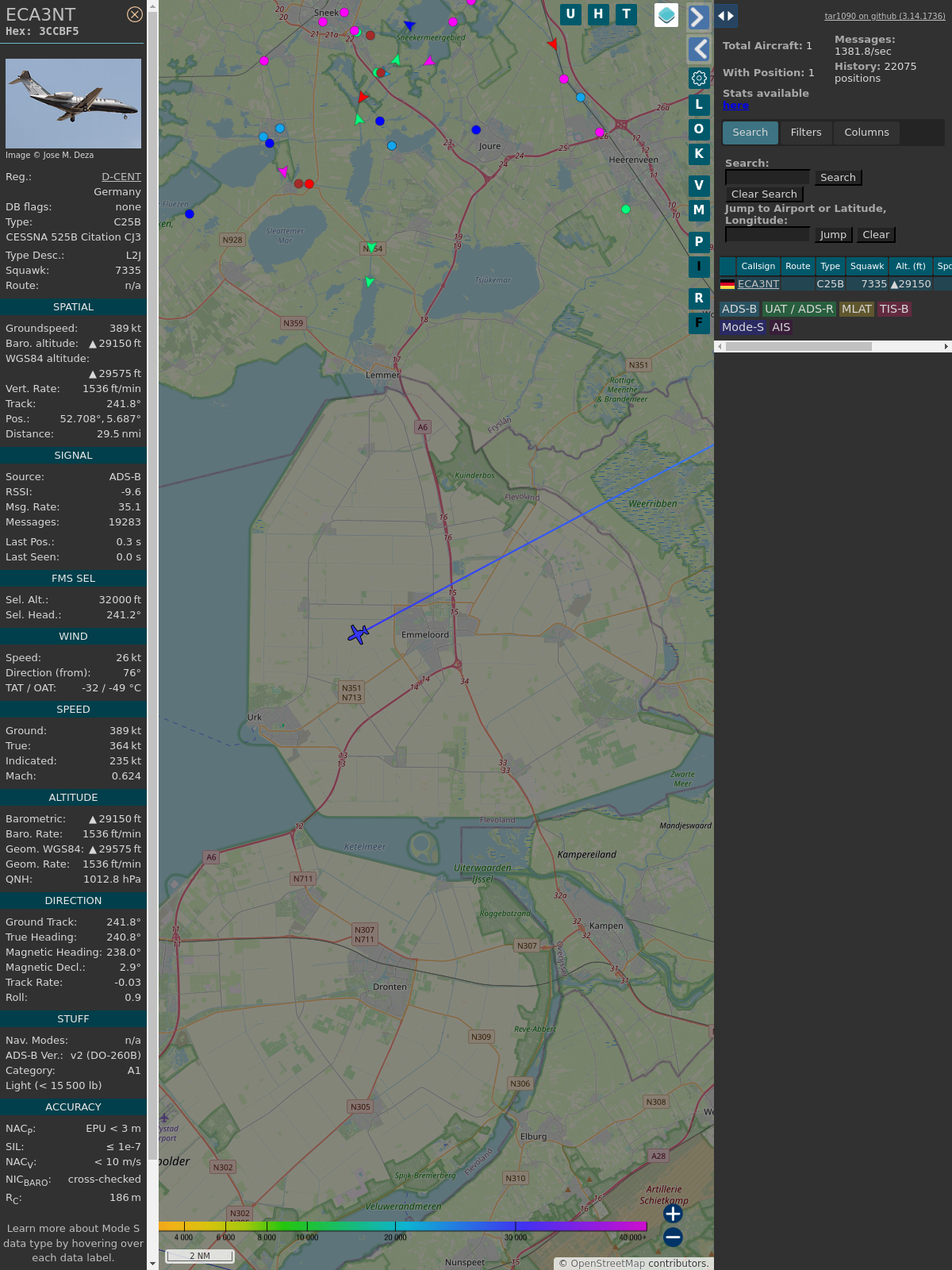
Task: Zoom in using the plus button
Action: (673, 1214)
